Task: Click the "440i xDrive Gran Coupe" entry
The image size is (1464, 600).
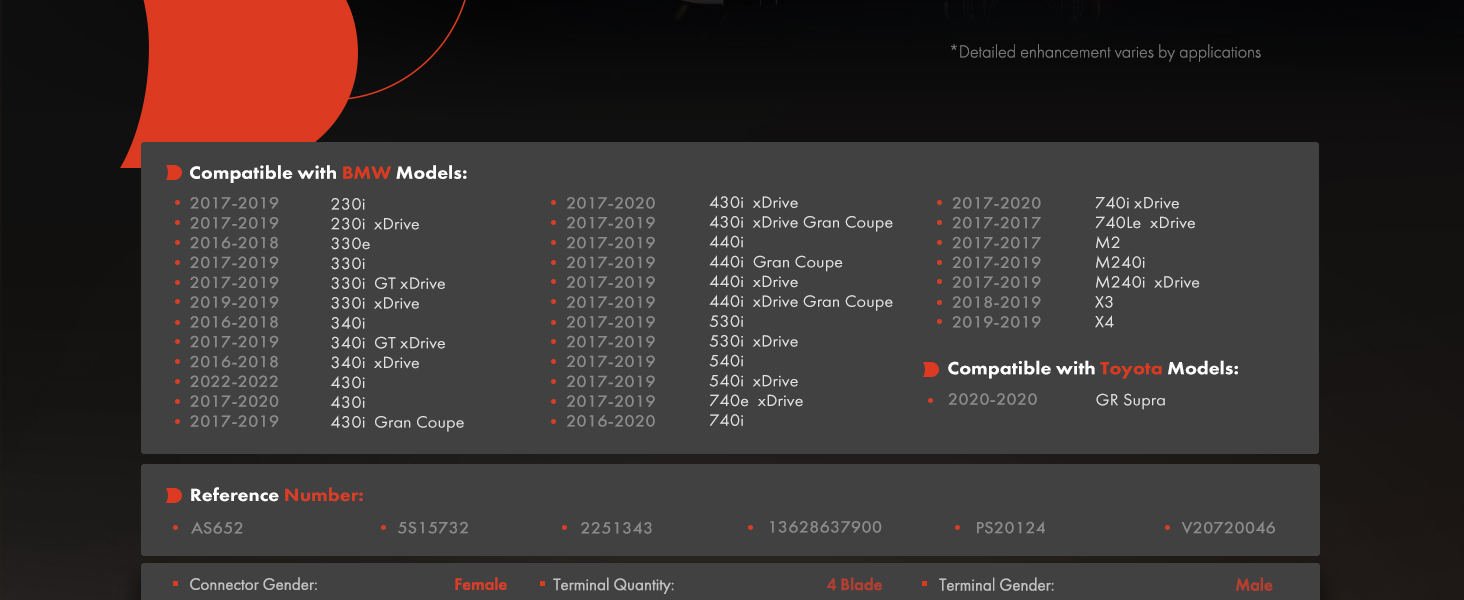Action: click(x=801, y=302)
